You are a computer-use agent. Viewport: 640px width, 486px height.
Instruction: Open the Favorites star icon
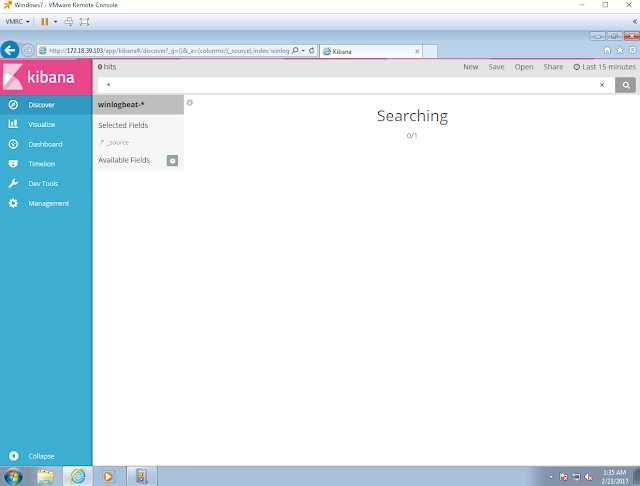[620, 50]
